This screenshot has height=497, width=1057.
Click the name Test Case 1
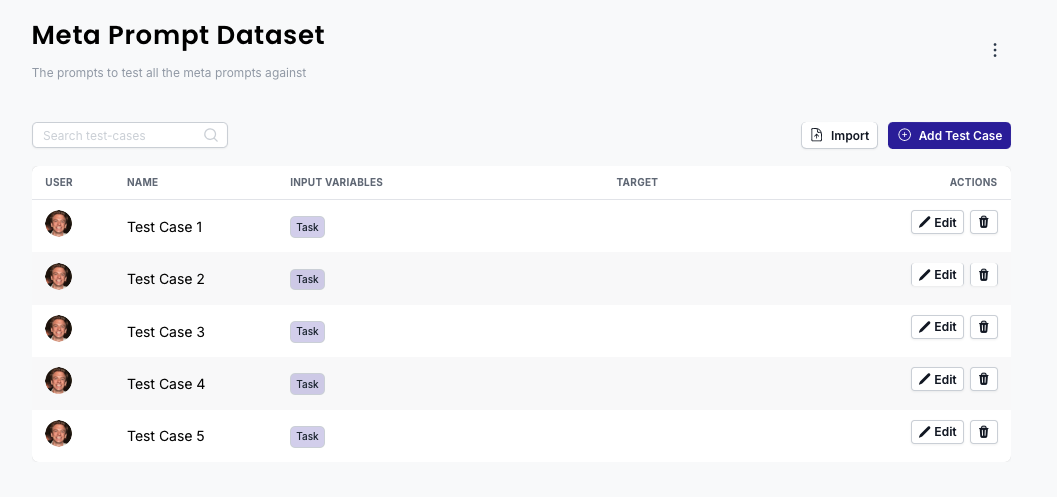(165, 227)
